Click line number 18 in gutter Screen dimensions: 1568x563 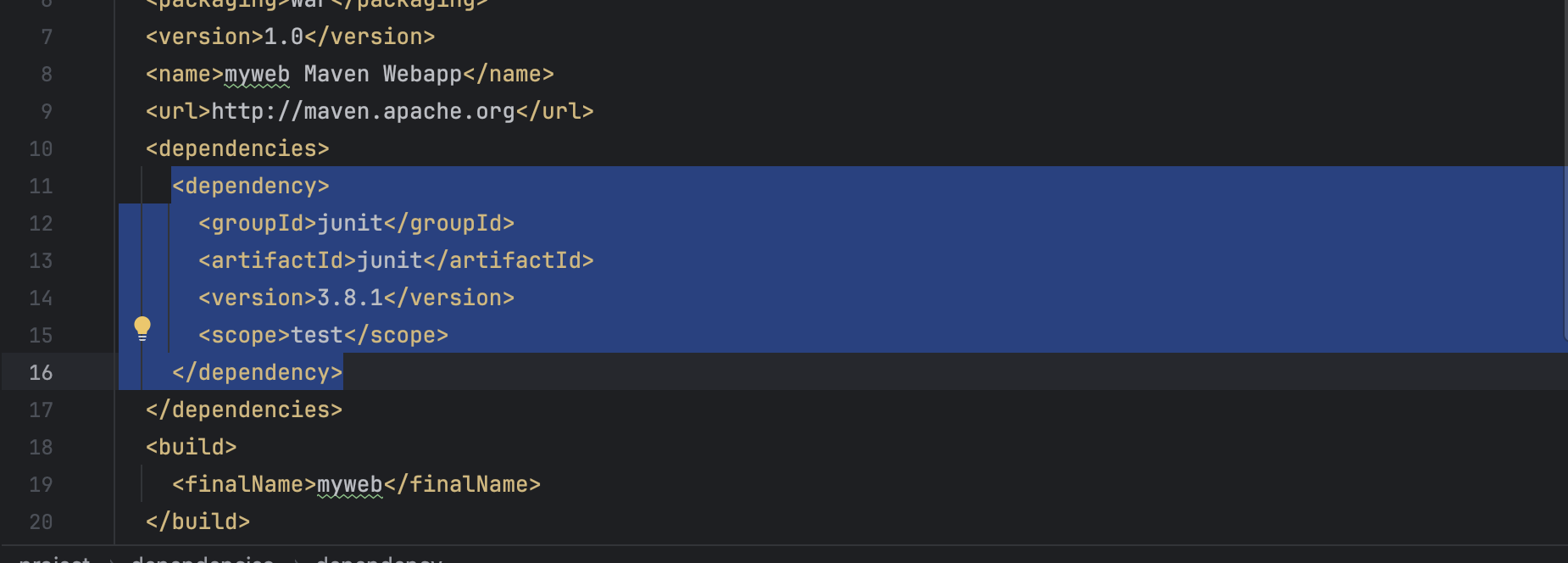click(41, 448)
